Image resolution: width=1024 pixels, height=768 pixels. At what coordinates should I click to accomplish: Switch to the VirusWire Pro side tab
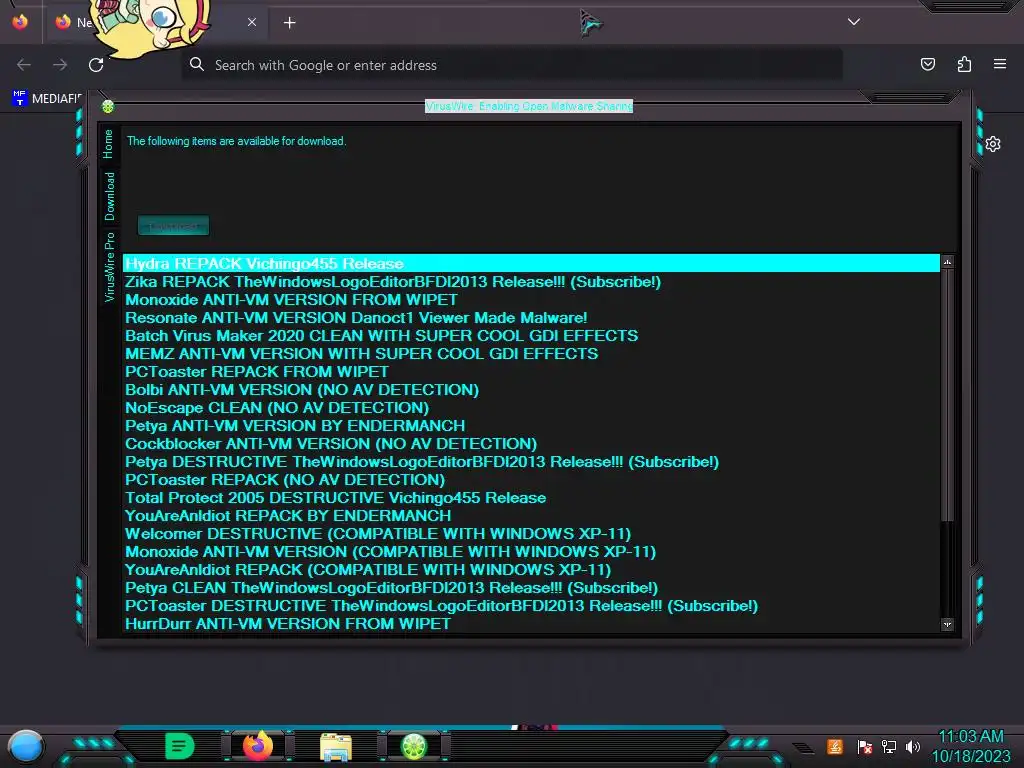pyautogui.click(x=109, y=266)
